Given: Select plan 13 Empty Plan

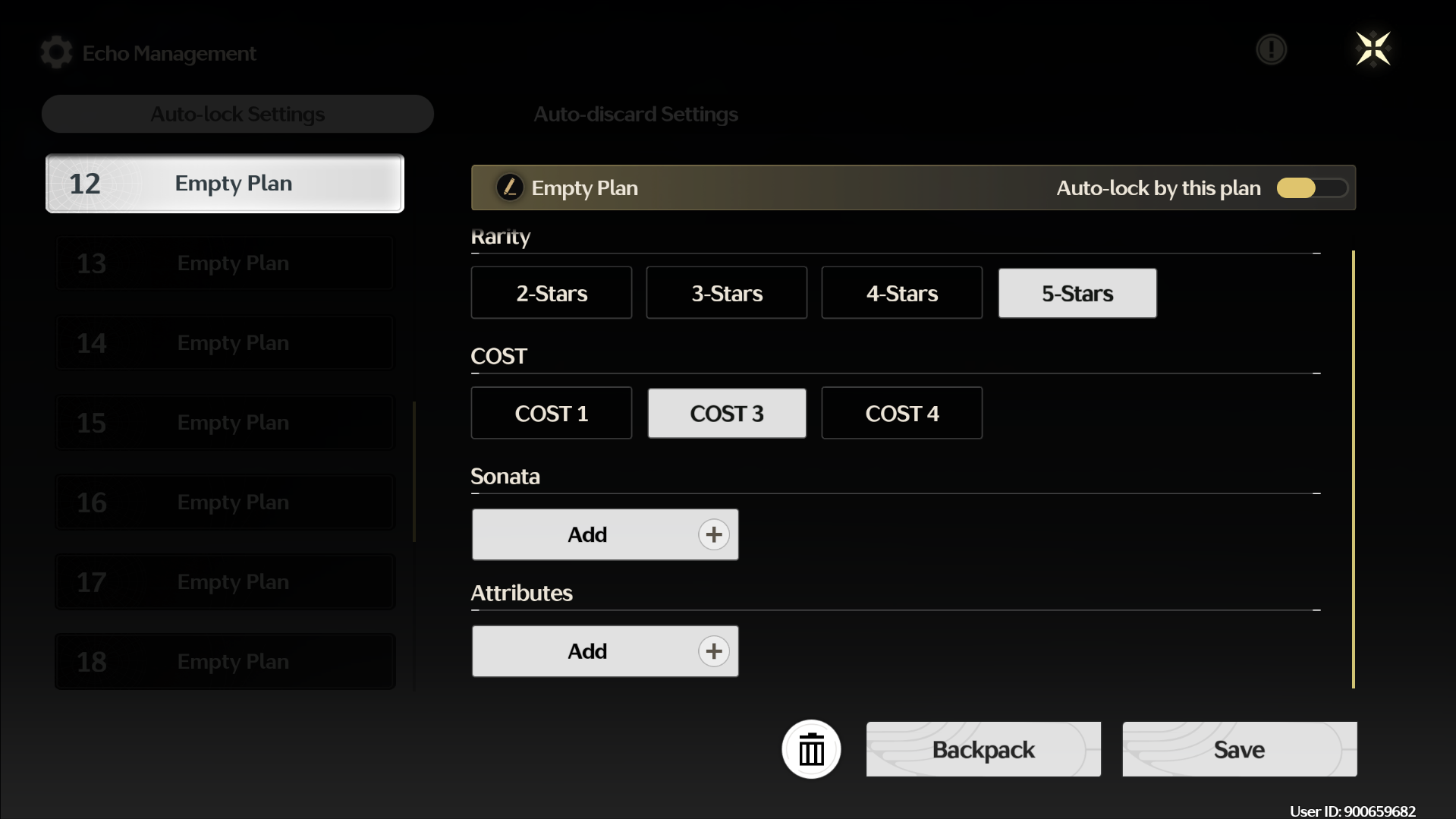Looking at the screenshot, I should [225, 263].
